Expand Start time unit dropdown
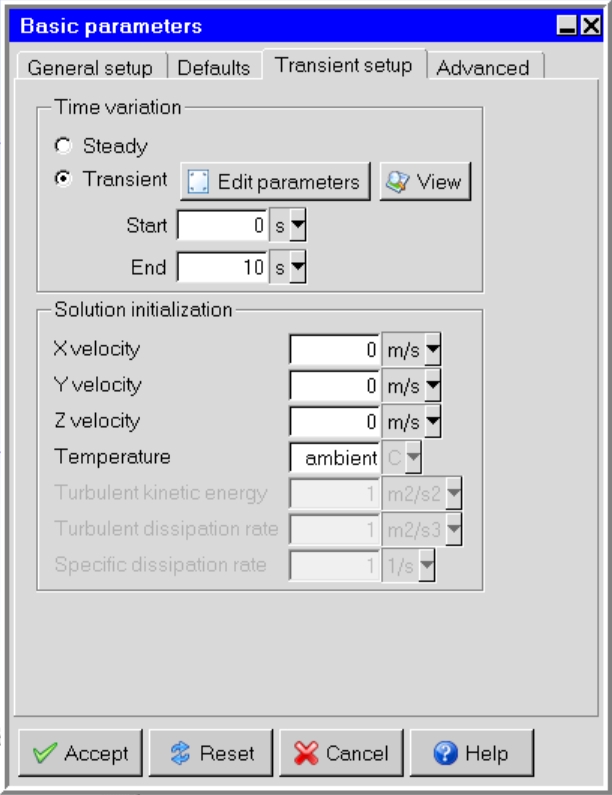 (x=298, y=227)
